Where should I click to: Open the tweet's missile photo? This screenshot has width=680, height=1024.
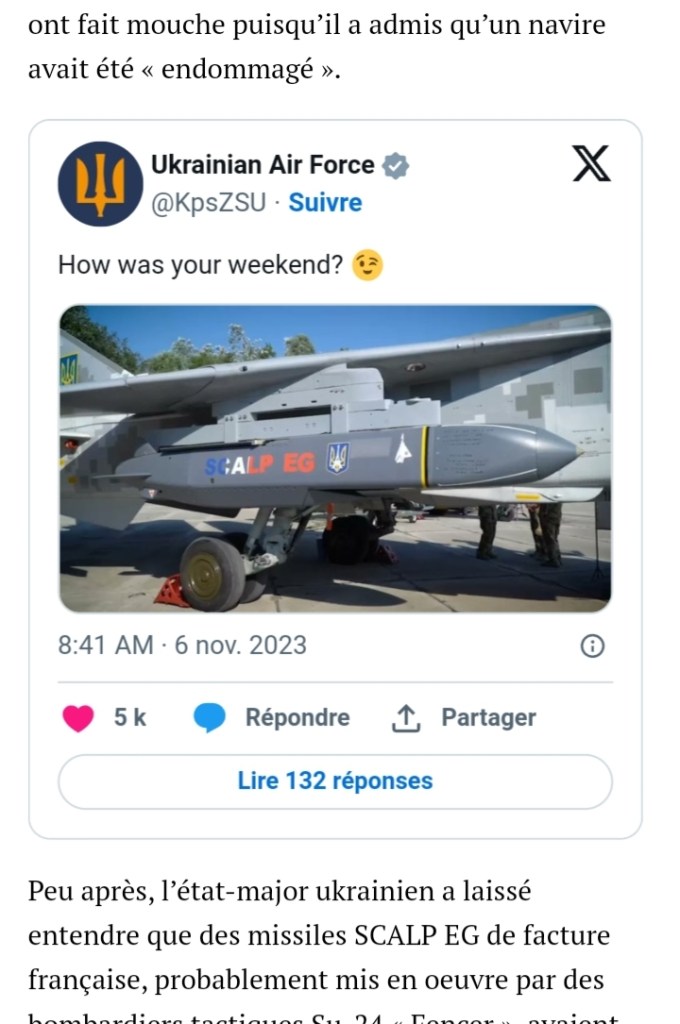pos(335,458)
